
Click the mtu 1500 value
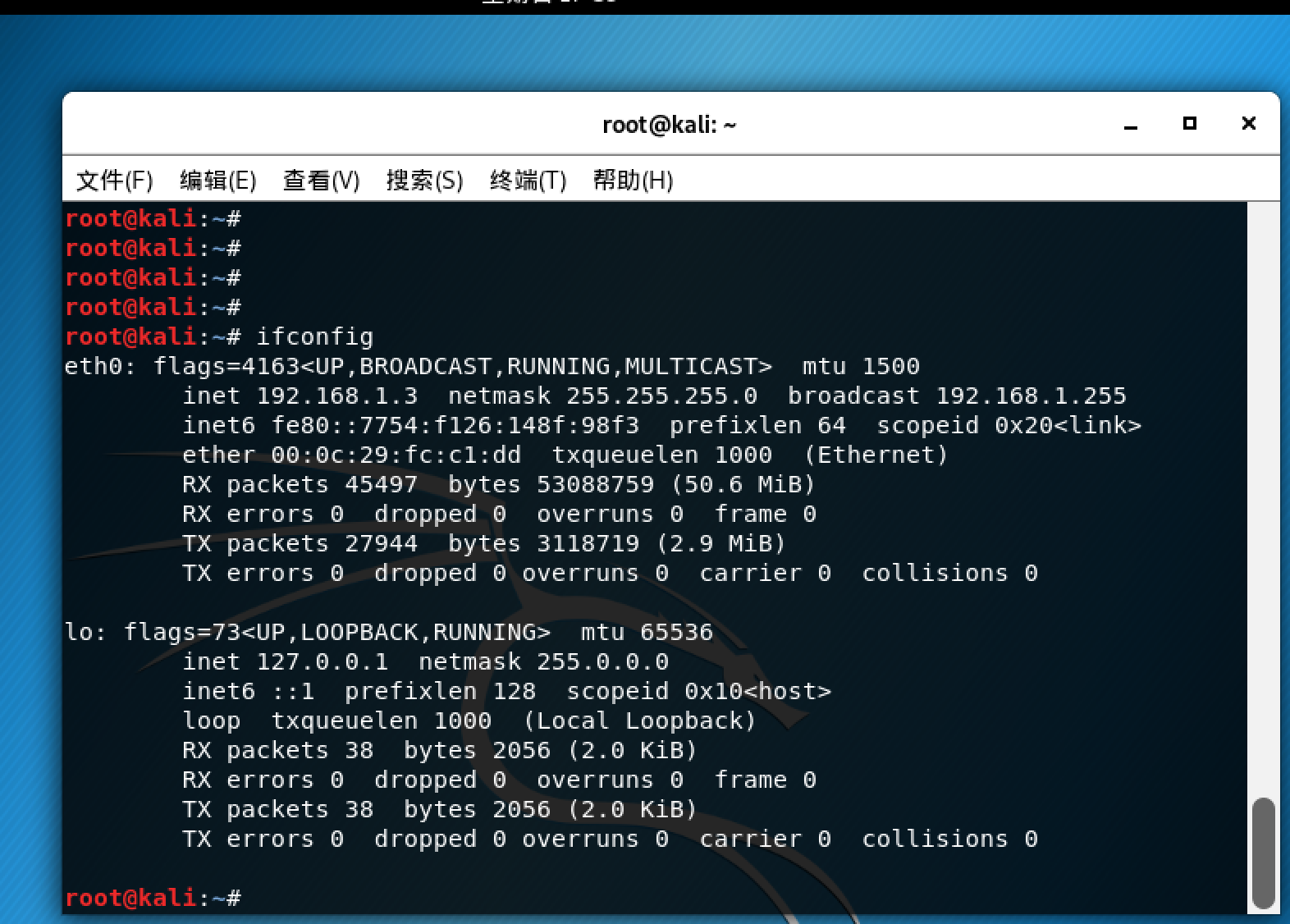(x=862, y=366)
